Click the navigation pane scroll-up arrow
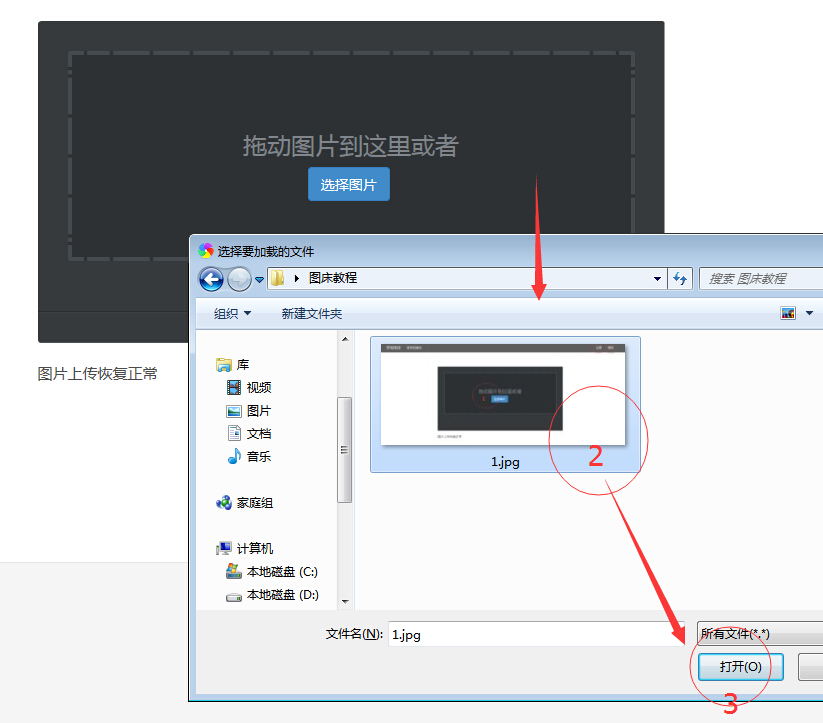Image resolution: width=823 pixels, height=723 pixels. [x=345, y=339]
